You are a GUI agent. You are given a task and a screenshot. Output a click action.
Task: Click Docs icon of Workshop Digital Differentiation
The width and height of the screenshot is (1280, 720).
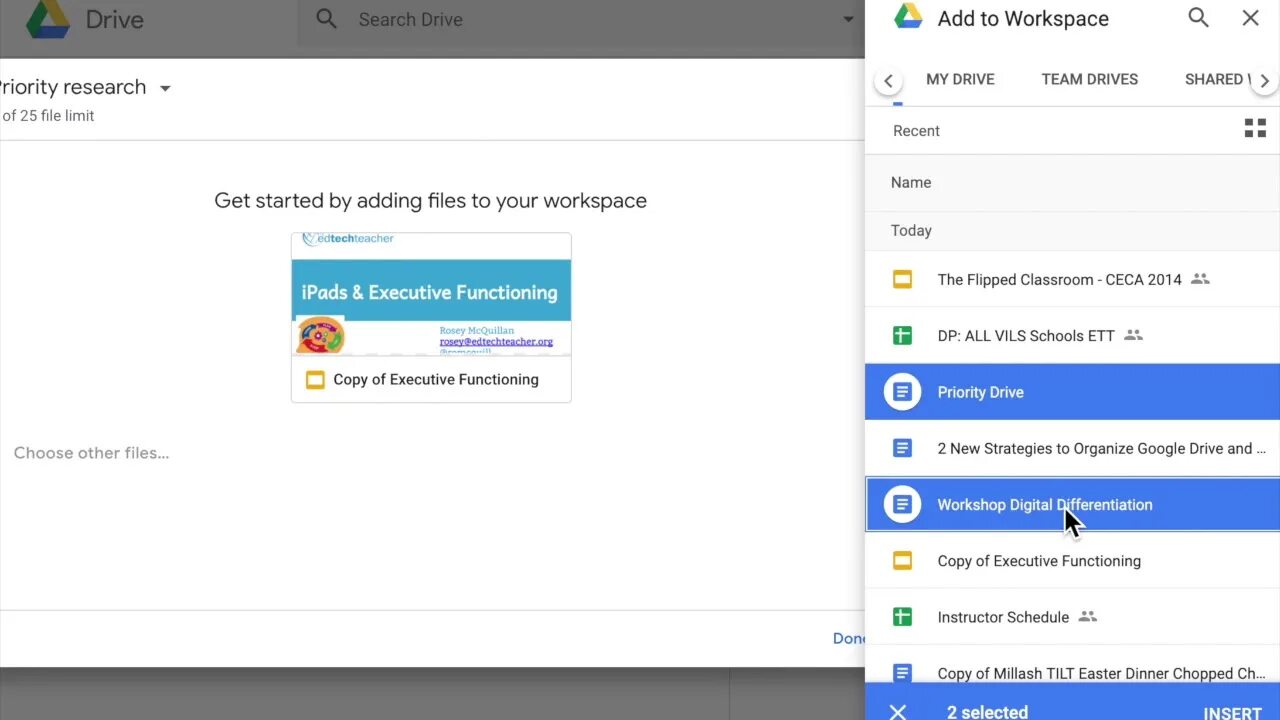902,505
